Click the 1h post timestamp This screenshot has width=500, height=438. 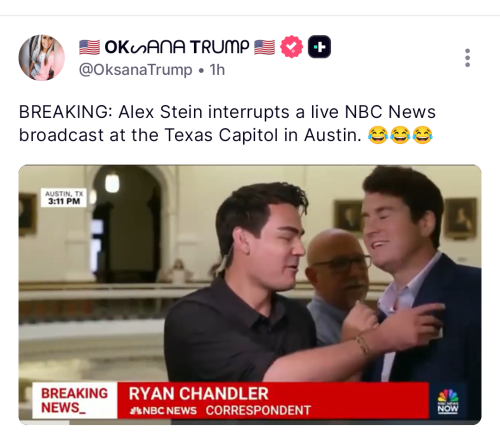217,70
